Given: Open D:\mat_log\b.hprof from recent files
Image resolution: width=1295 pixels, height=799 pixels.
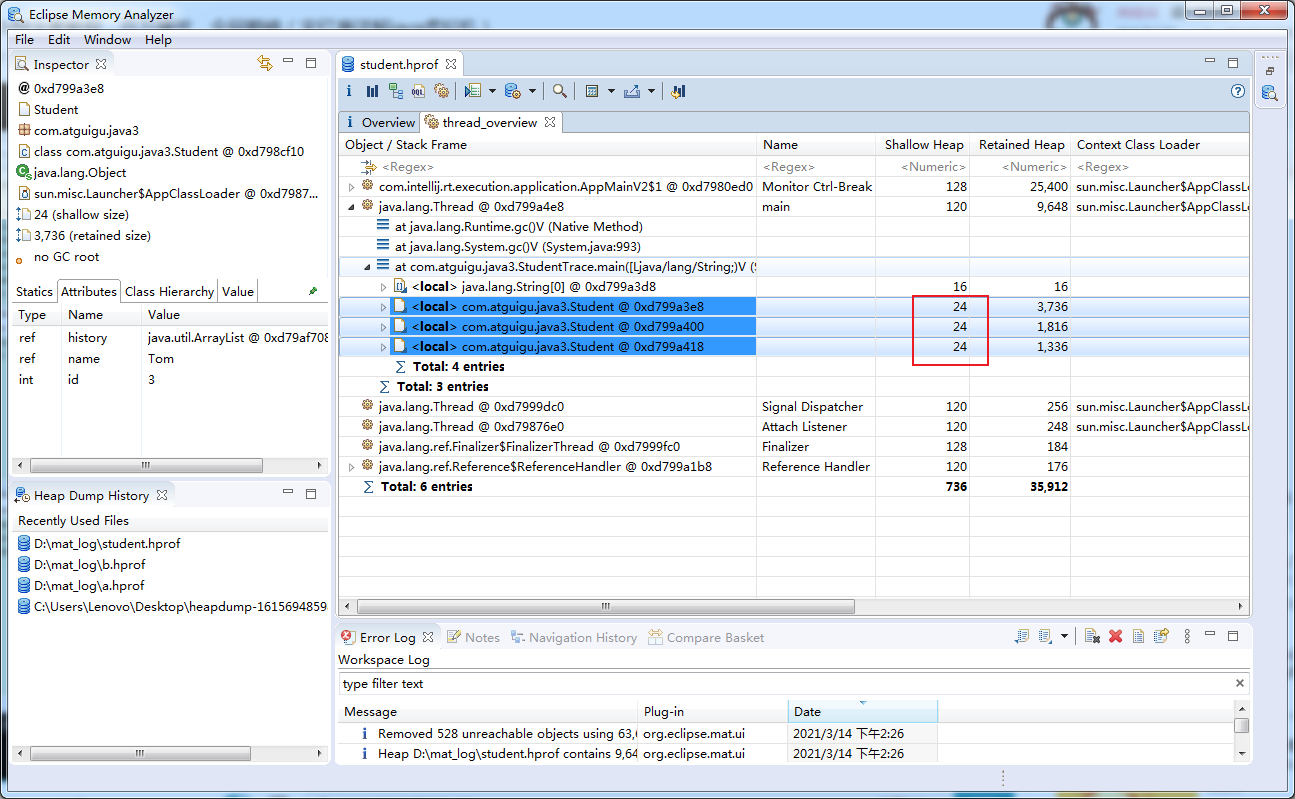Looking at the screenshot, I should (x=89, y=564).
